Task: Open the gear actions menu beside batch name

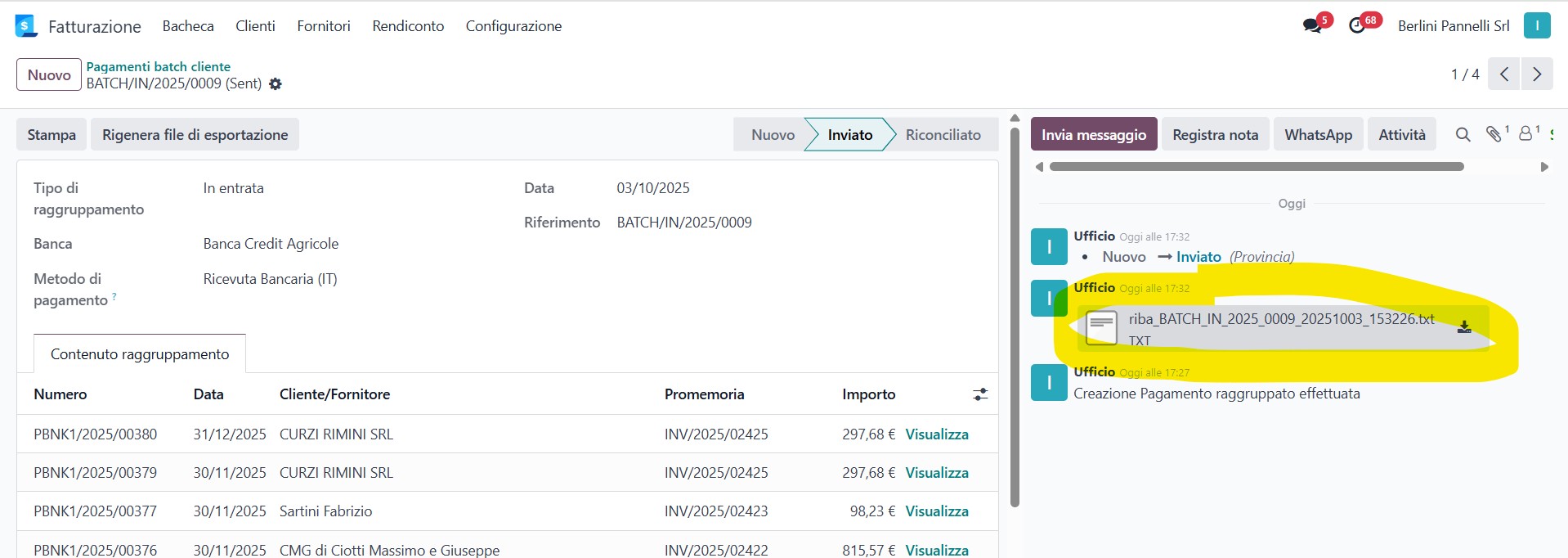Action: [x=276, y=84]
